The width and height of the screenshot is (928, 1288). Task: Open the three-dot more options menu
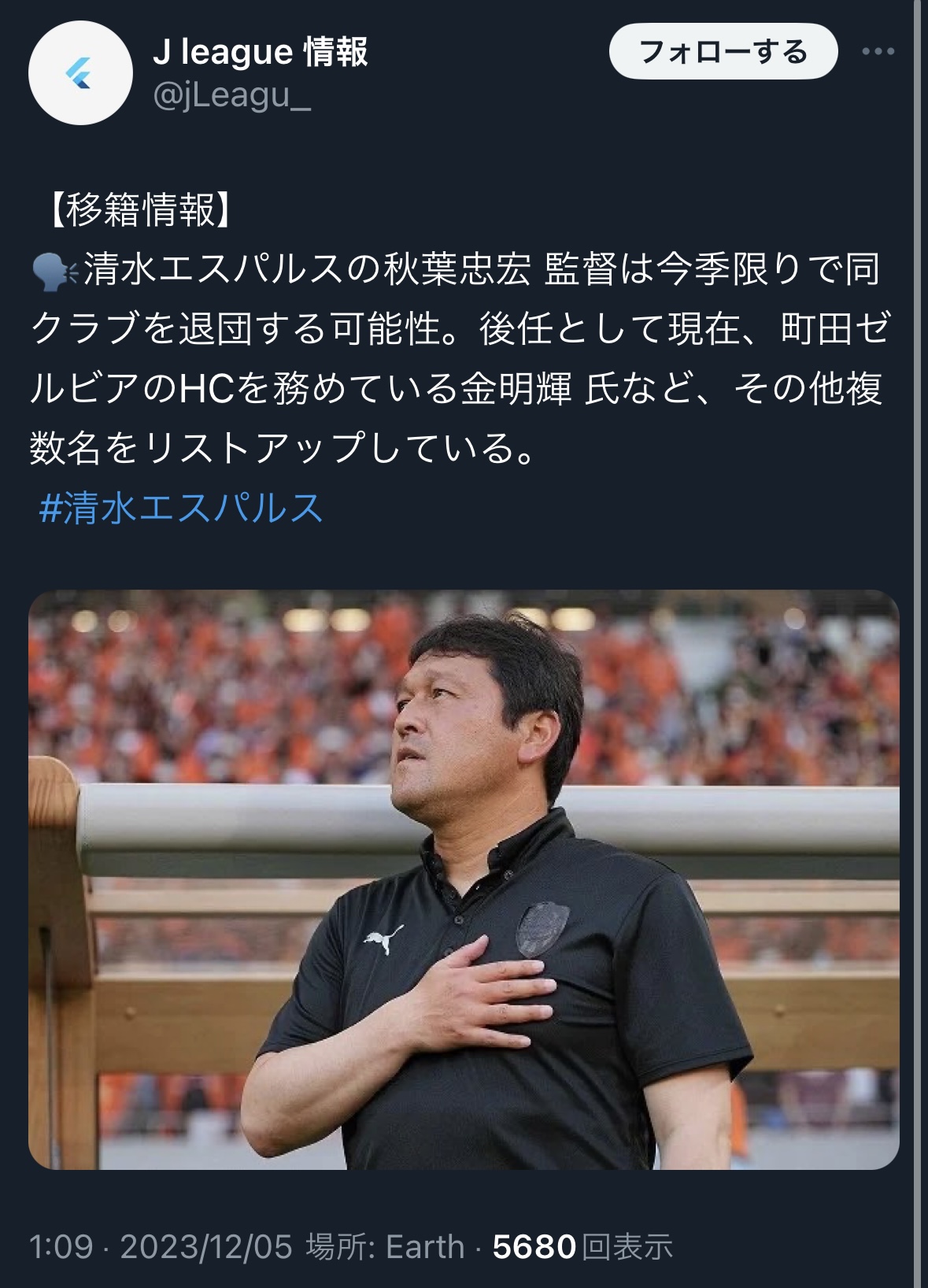click(x=878, y=52)
